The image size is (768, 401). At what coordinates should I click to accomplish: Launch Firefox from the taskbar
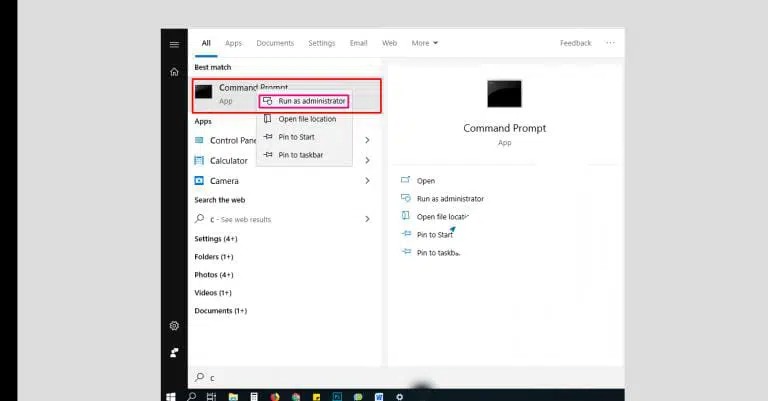pos(275,397)
